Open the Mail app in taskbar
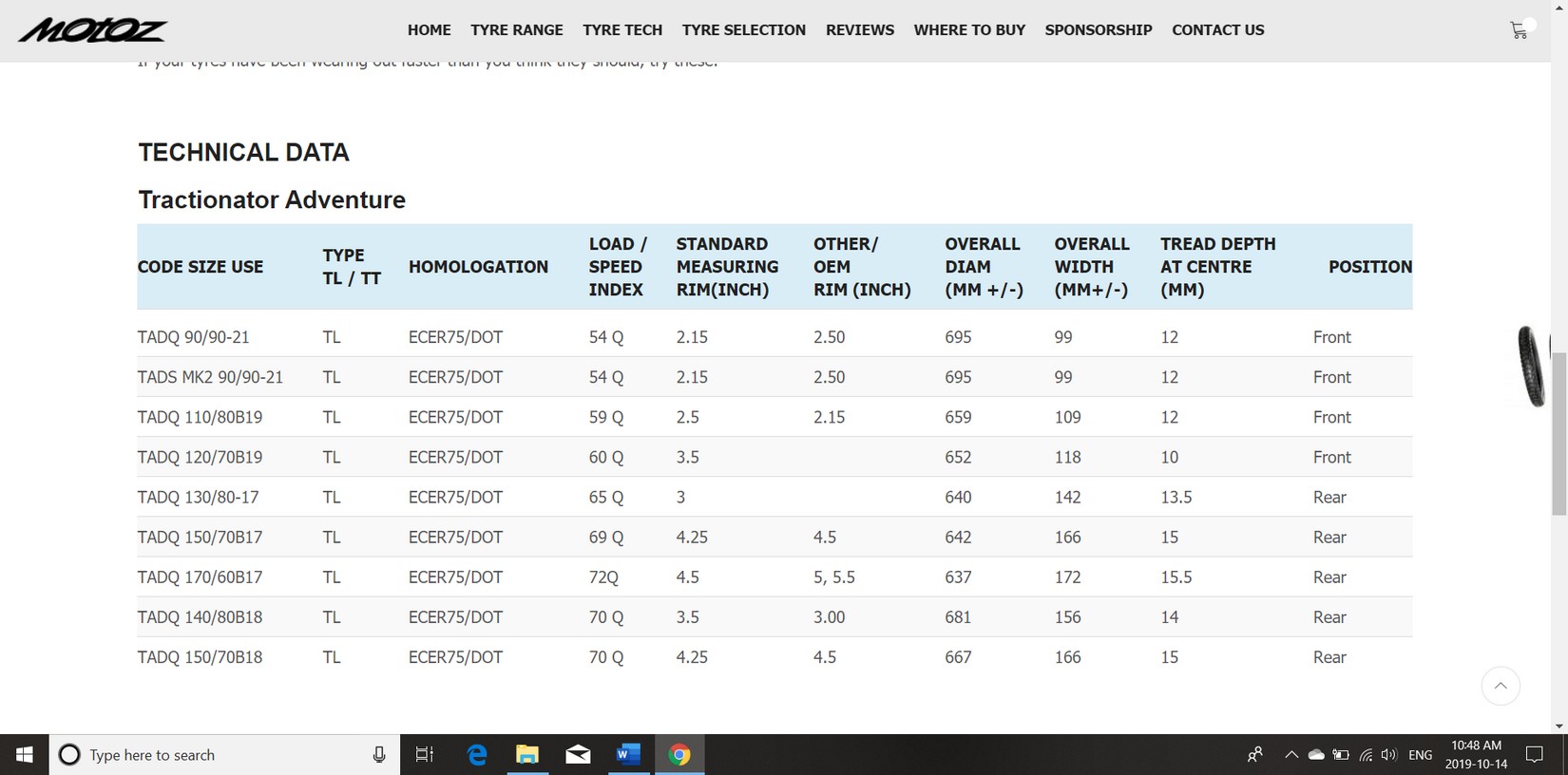The image size is (1568, 775). [578, 755]
